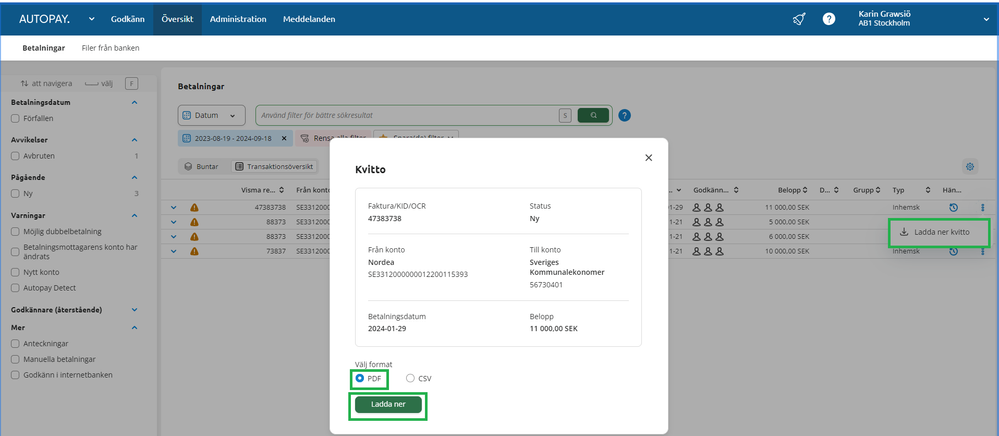Click approver icons on the 10 000,00 SEK row
Screen dimensions: 999x436
pyautogui.click(x=708, y=251)
